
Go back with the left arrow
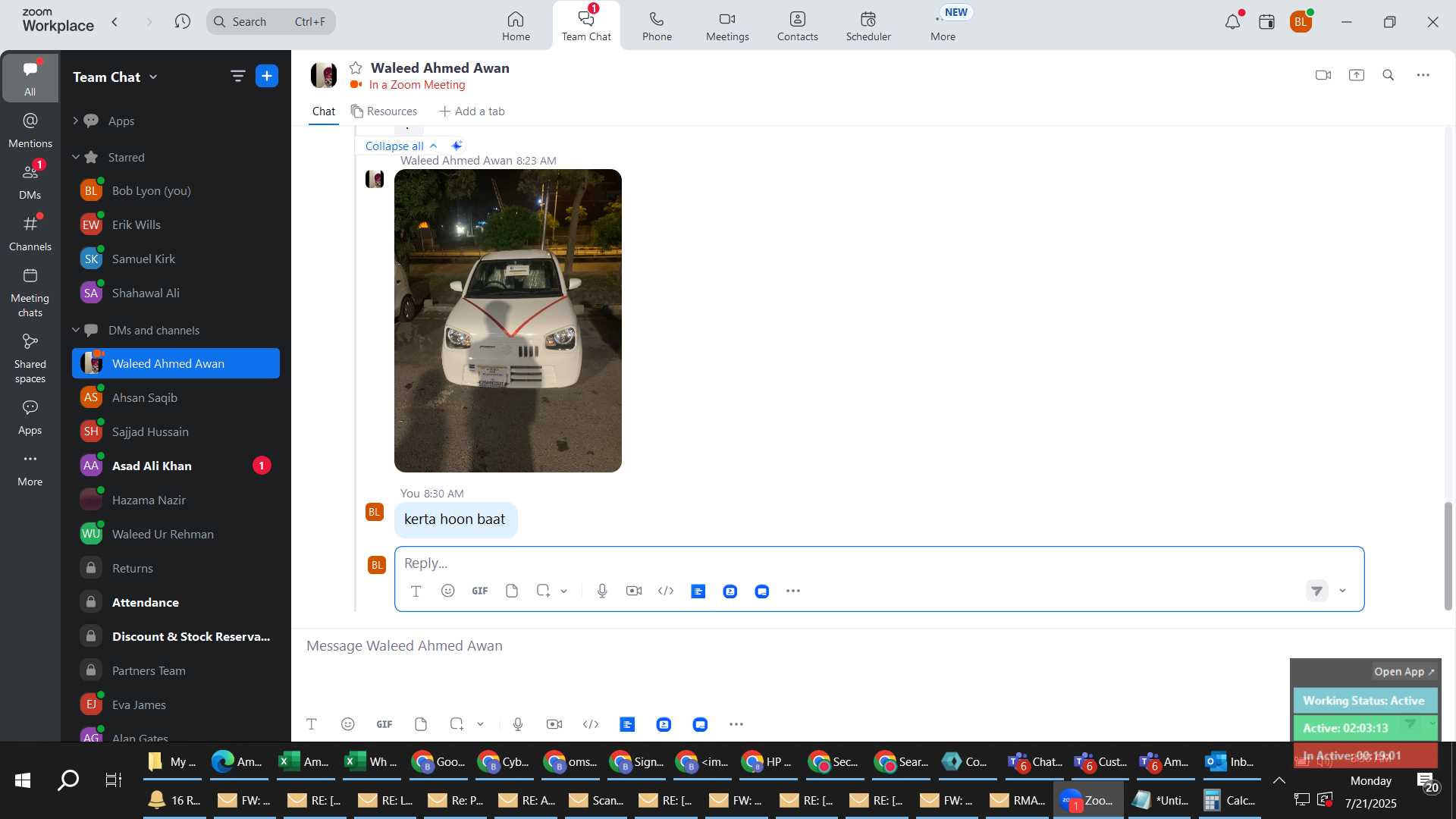115,21
